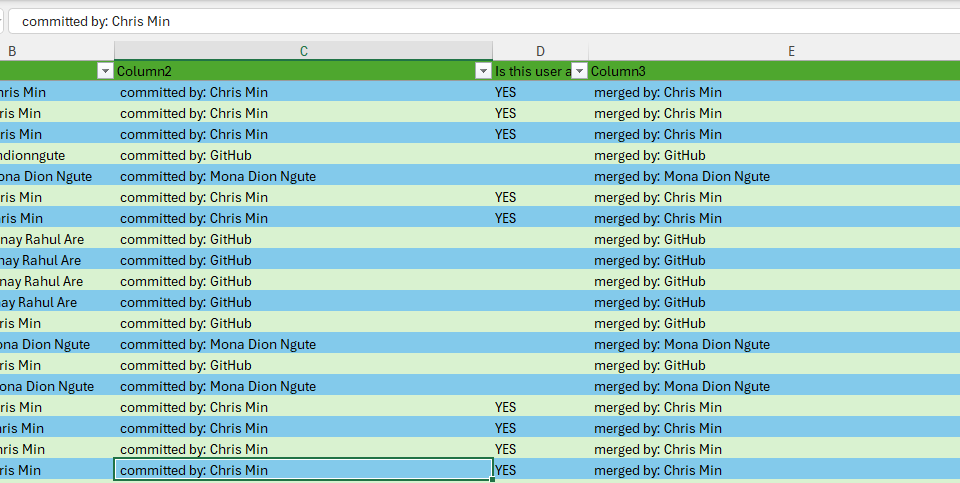Click the fill handle of the active cell
The height and width of the screenshot is (483, 960).
(493, 479)
